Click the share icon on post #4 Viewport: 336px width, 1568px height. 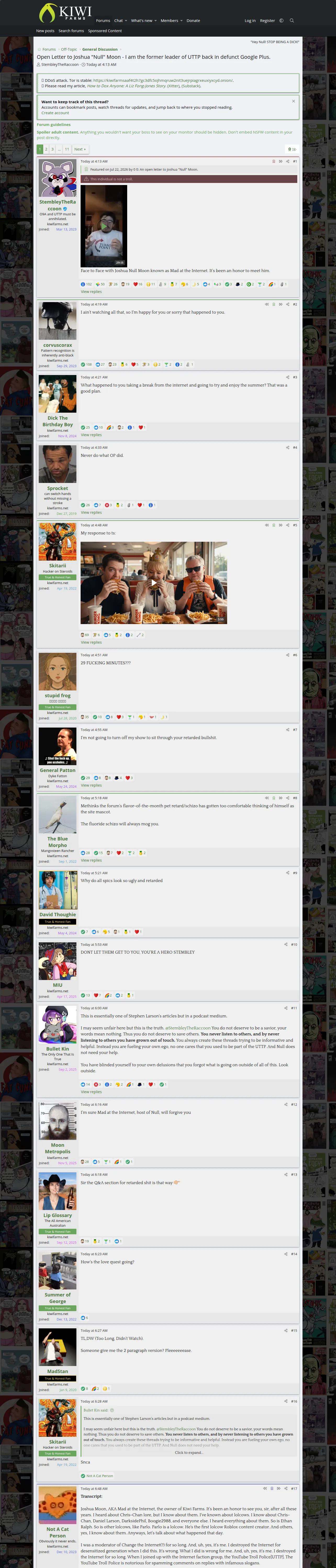pyautogui.click(x=288, y=447)
